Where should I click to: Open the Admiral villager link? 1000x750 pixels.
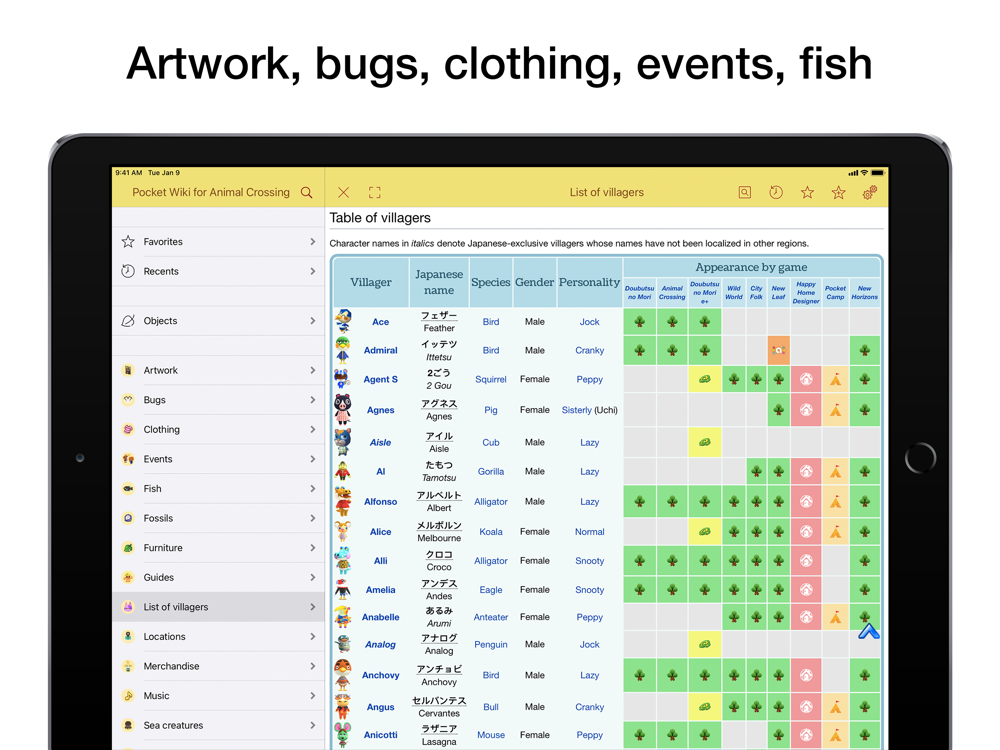[381, 350]
